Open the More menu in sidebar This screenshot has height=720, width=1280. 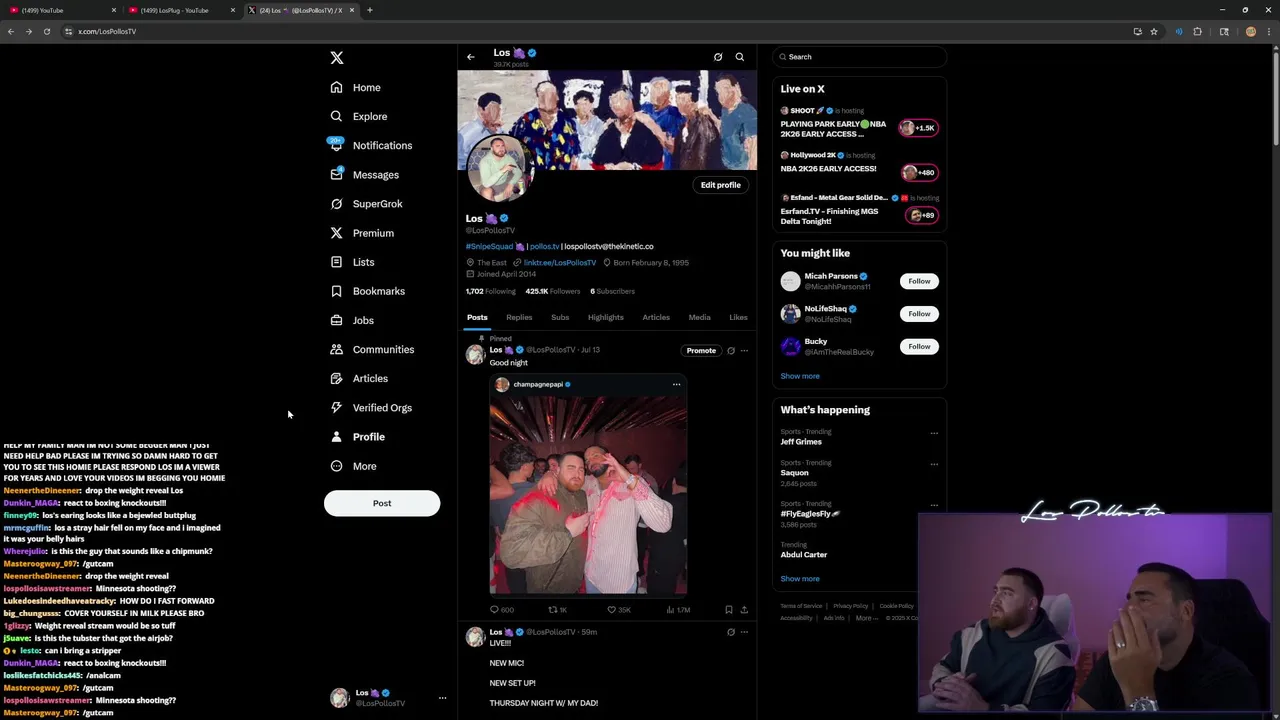(353, 466)
